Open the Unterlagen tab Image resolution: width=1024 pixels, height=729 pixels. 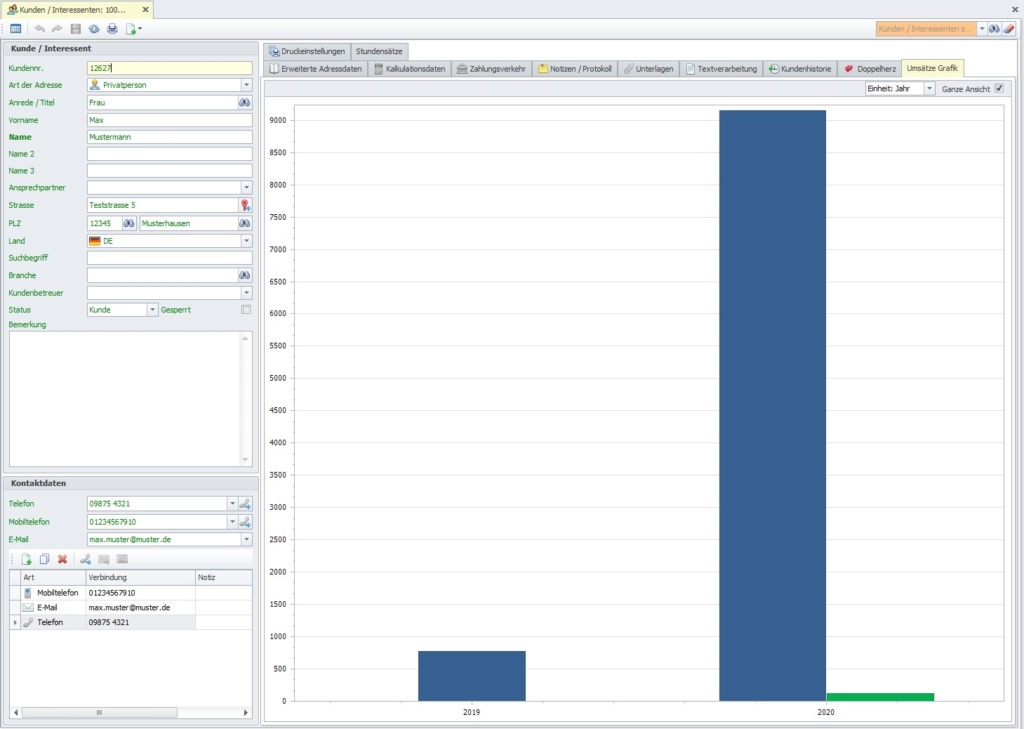pos(648,69)
